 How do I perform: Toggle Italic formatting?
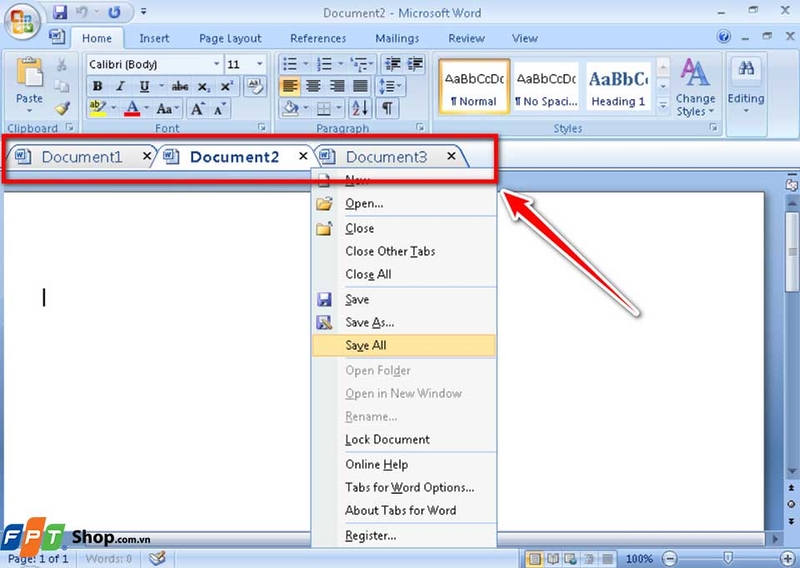120,86
